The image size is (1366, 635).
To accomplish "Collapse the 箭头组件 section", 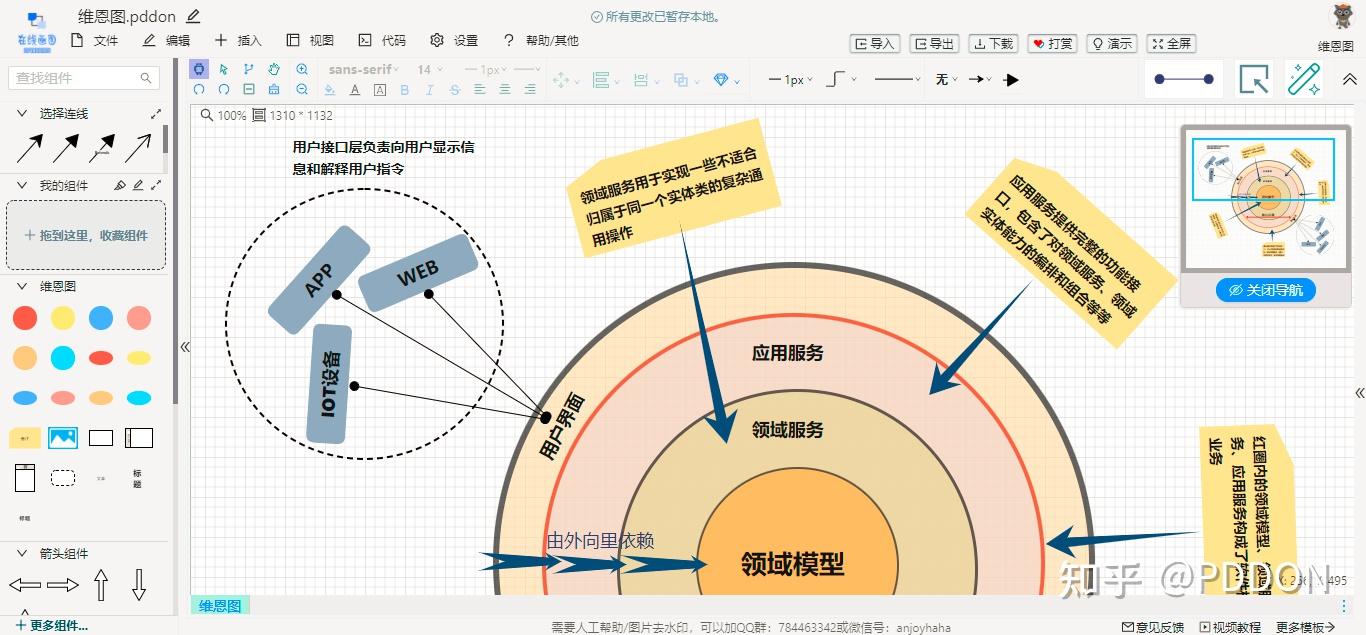I will pos(22,553).
